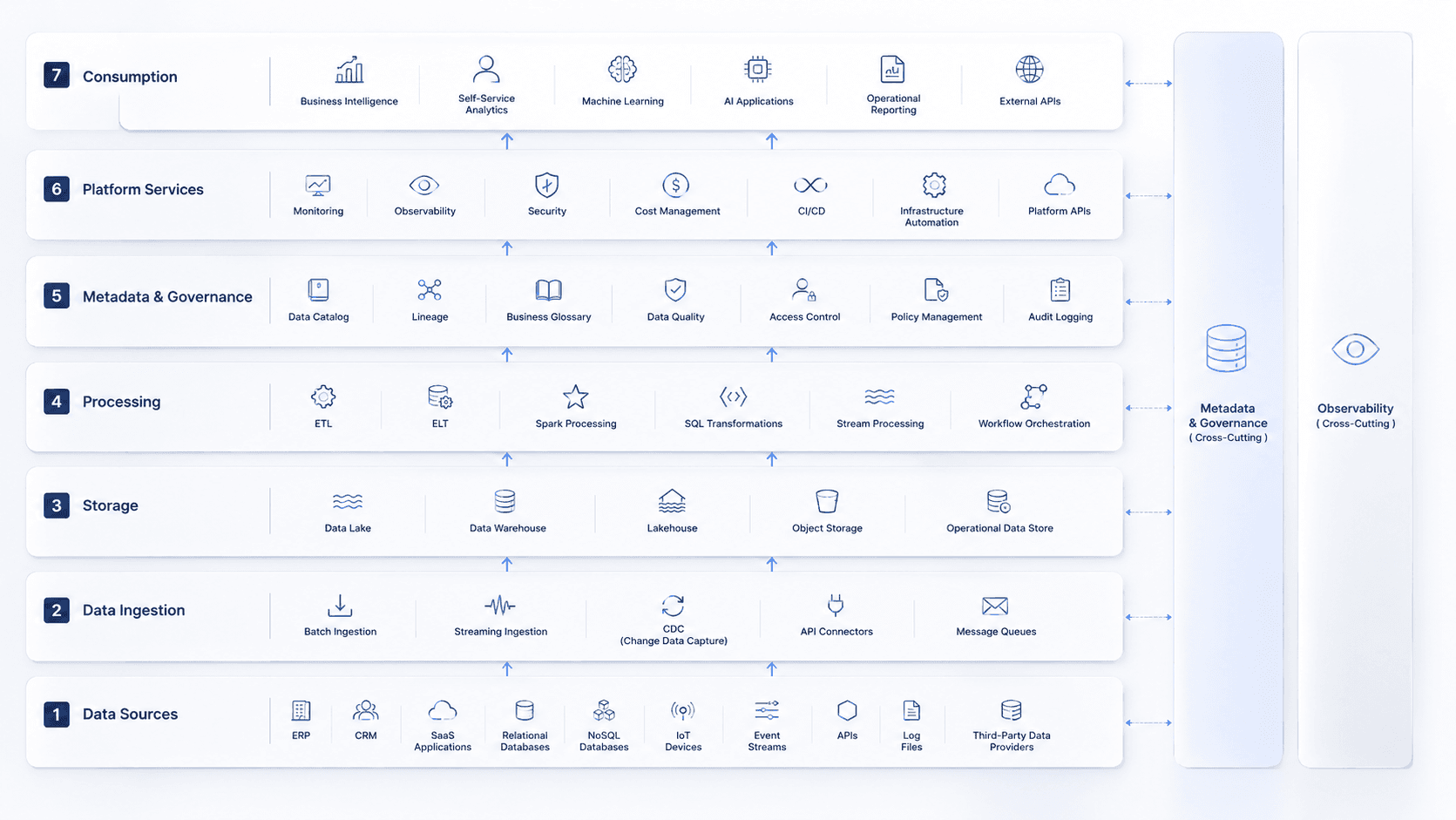Click the Cost Management dollar icon
This screenshot has height=820, width=1456.
coord(675,185)
